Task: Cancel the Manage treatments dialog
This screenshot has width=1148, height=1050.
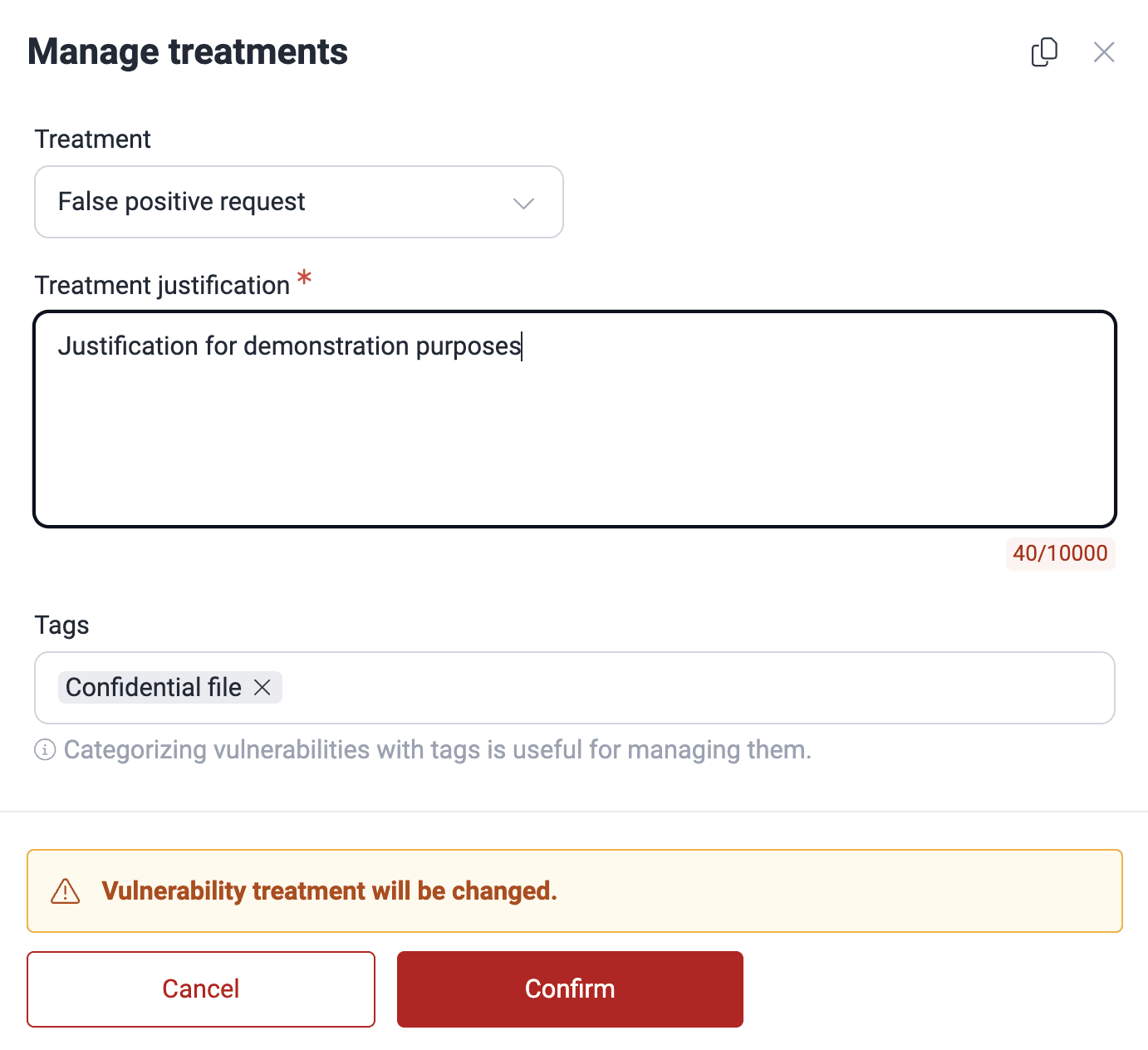Action: [x=200, y=989]
